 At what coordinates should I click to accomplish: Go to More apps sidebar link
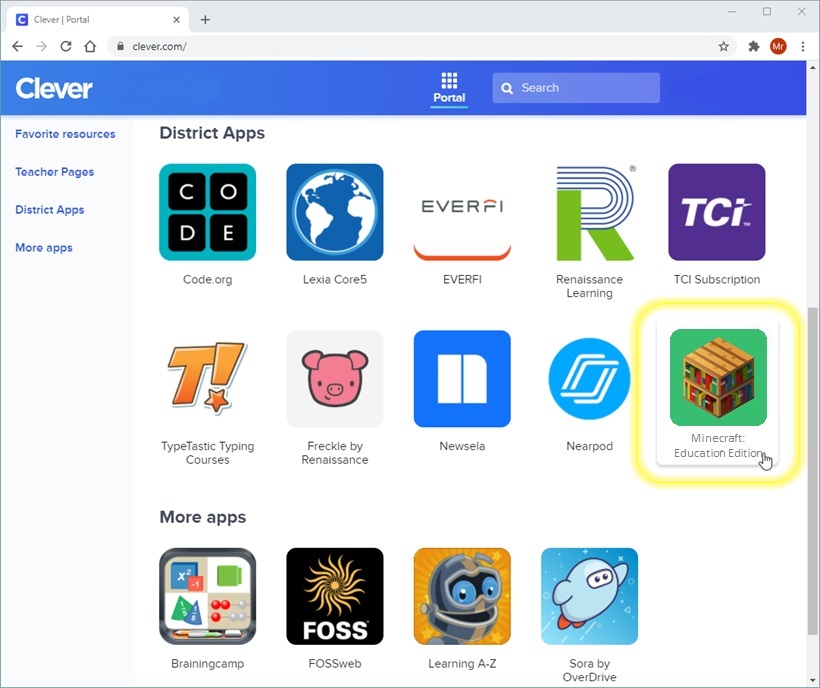44,248
